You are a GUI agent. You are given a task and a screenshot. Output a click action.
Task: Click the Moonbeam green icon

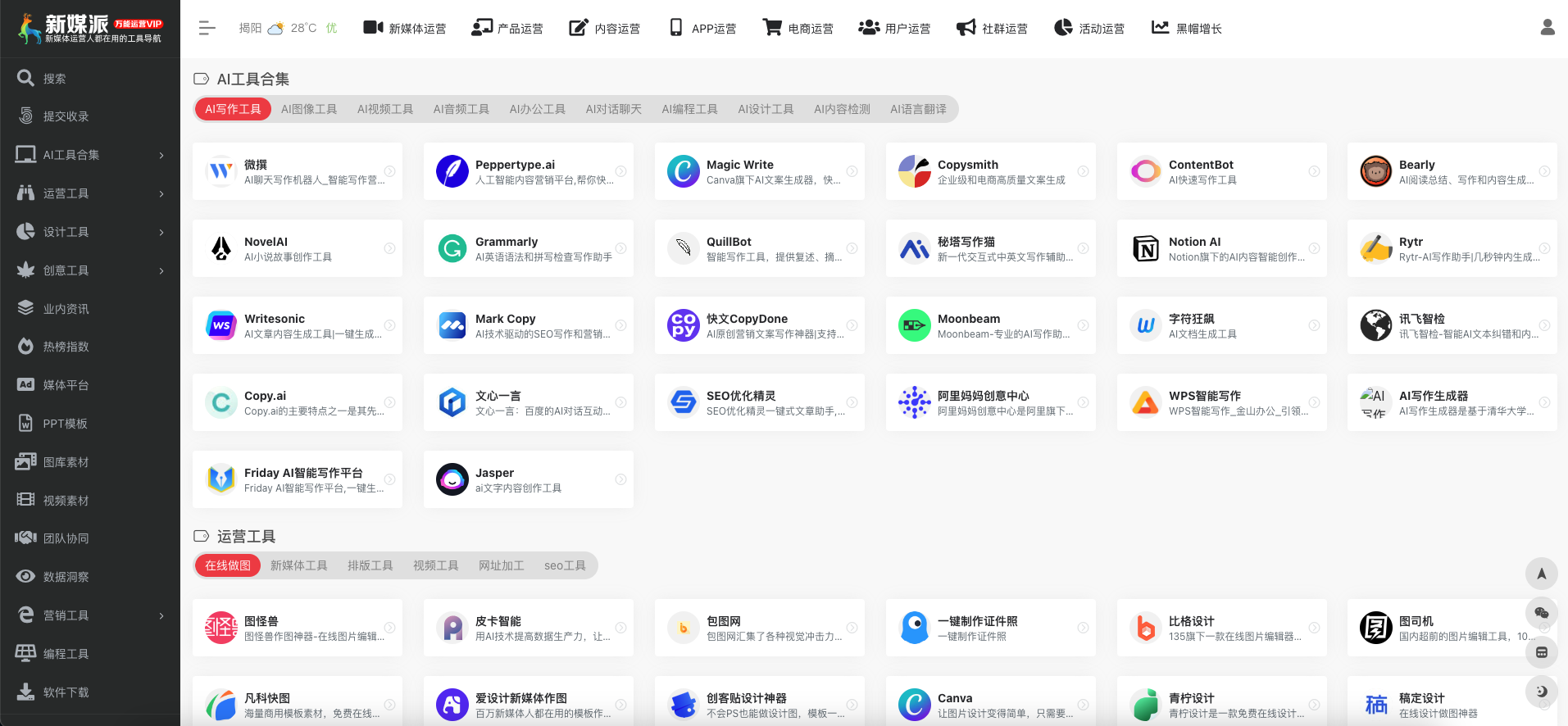pos(914,325)
